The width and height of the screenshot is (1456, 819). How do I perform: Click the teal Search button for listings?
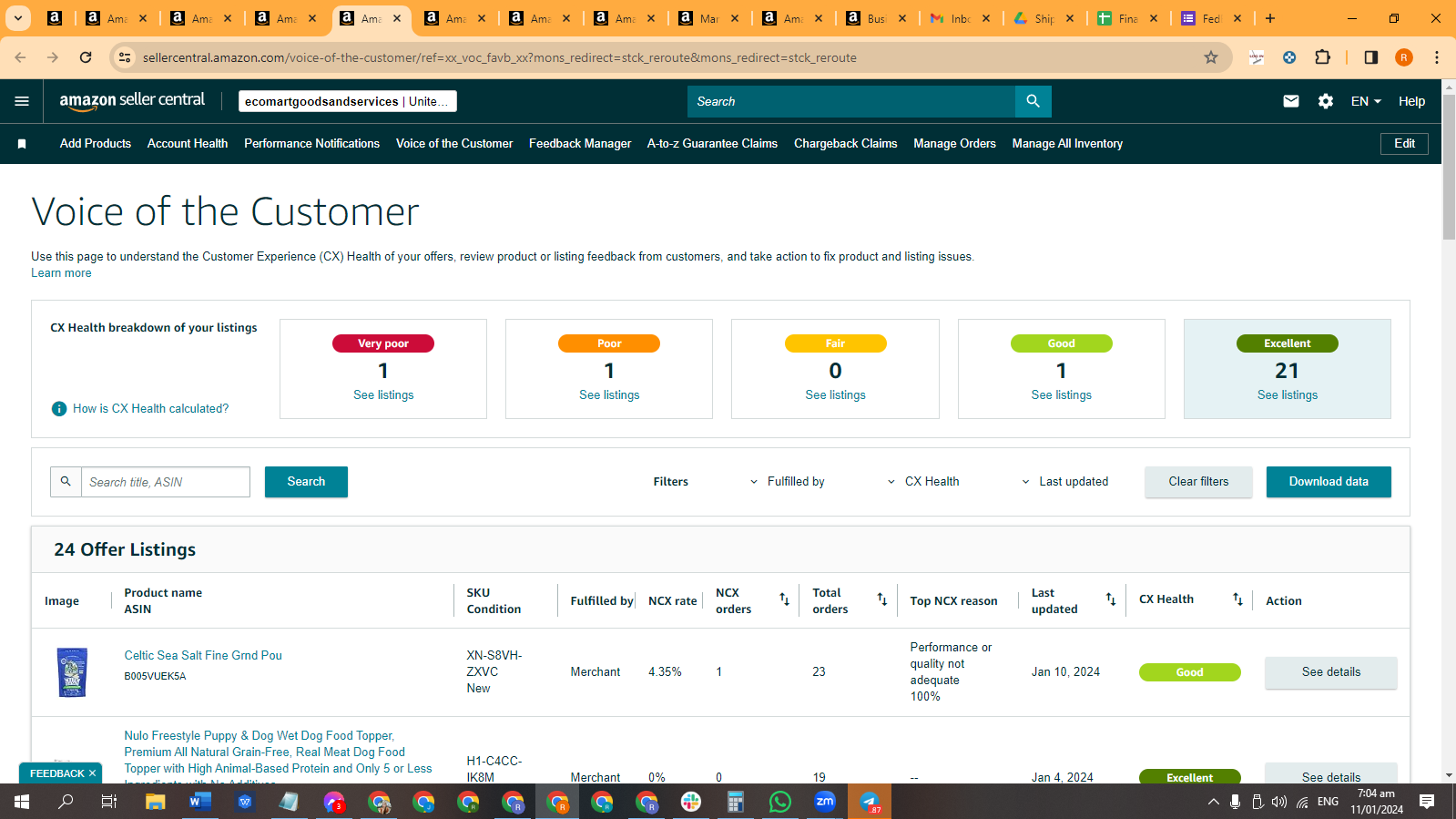click(306, 482)
